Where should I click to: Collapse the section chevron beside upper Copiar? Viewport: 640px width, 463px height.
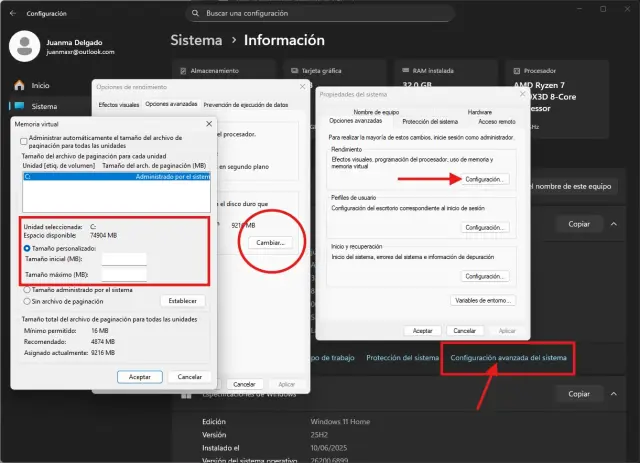(616, 225)
